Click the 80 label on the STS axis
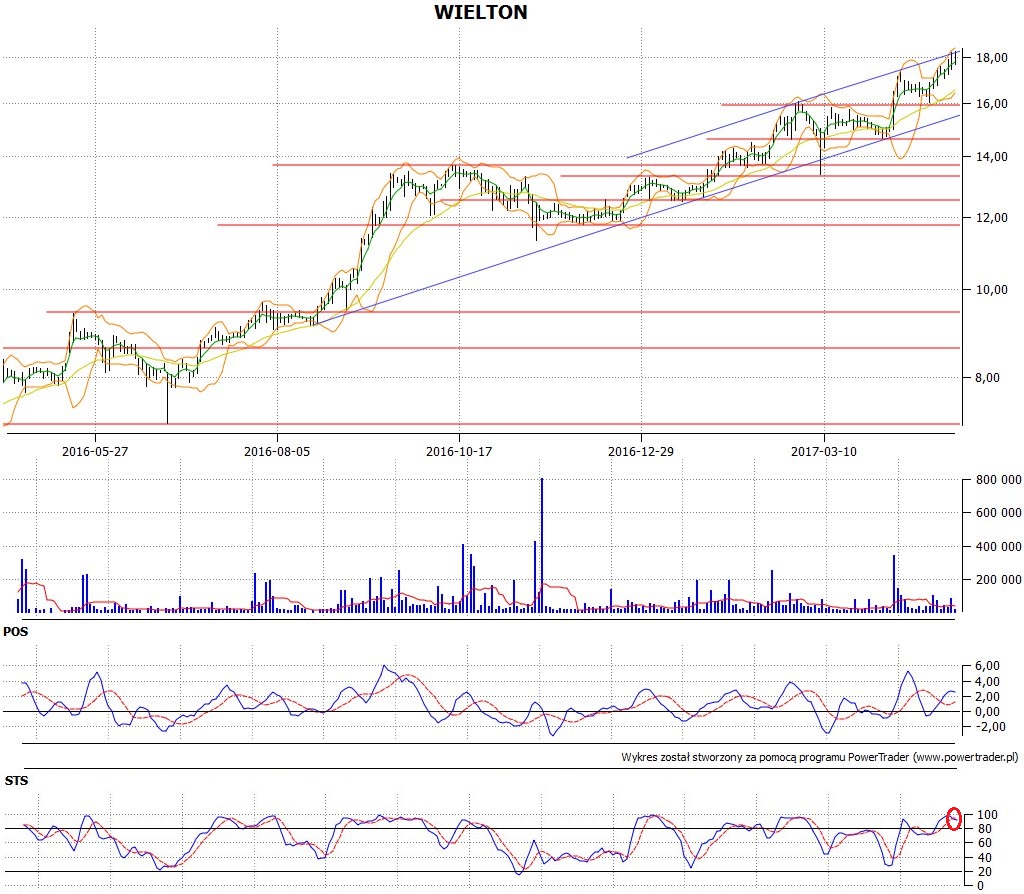The image size is (1024, 894). (x=984, y=829)
